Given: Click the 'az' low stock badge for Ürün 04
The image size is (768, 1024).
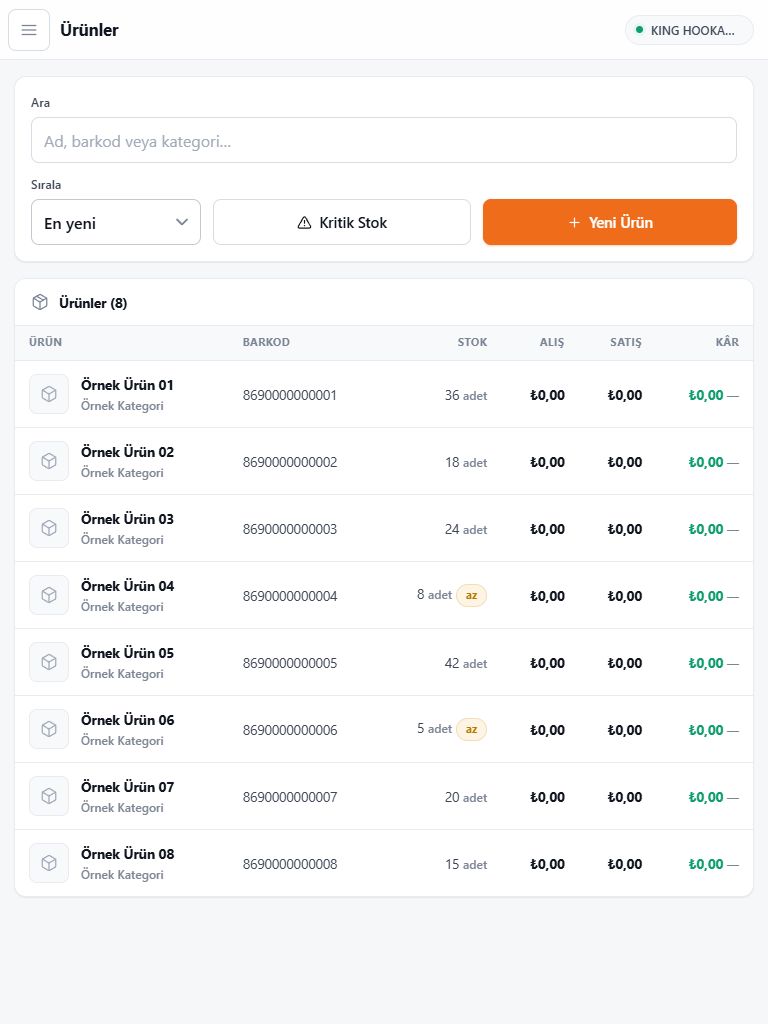Looking at the screenshot, I should tap(472, 596).
